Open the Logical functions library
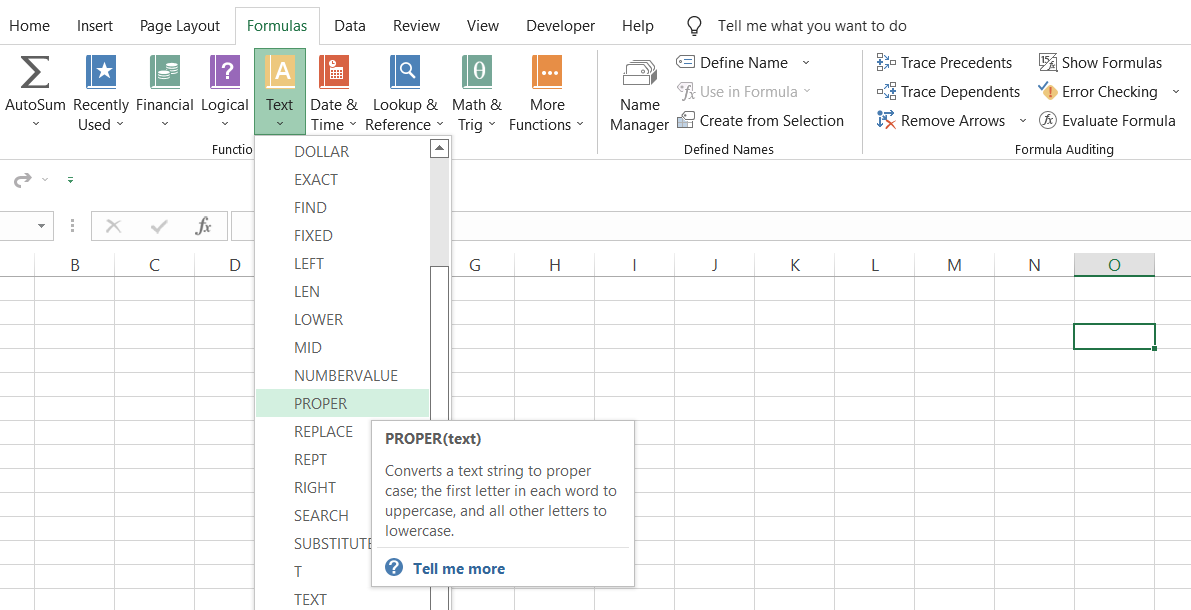This screenshot has width=1191, height=610. (225, 74)
